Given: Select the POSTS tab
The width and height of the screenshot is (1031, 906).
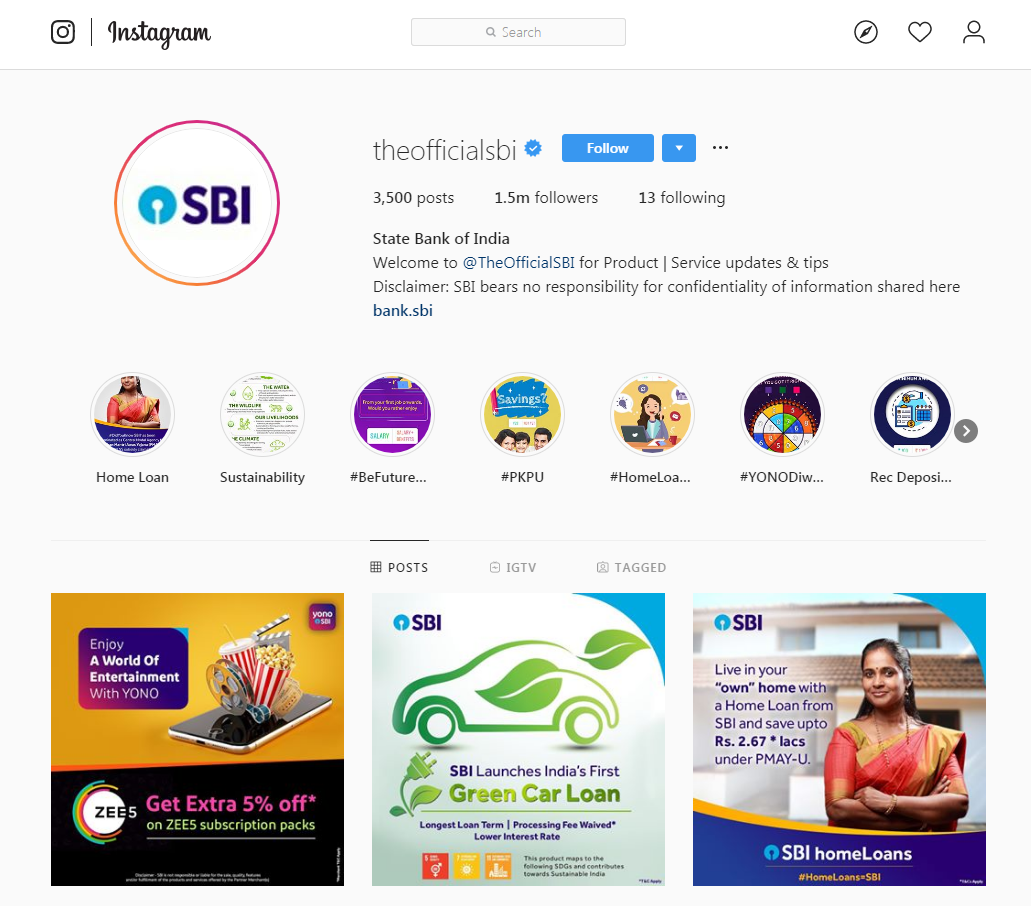Looking at the screenshot, I should click(399, 567).
